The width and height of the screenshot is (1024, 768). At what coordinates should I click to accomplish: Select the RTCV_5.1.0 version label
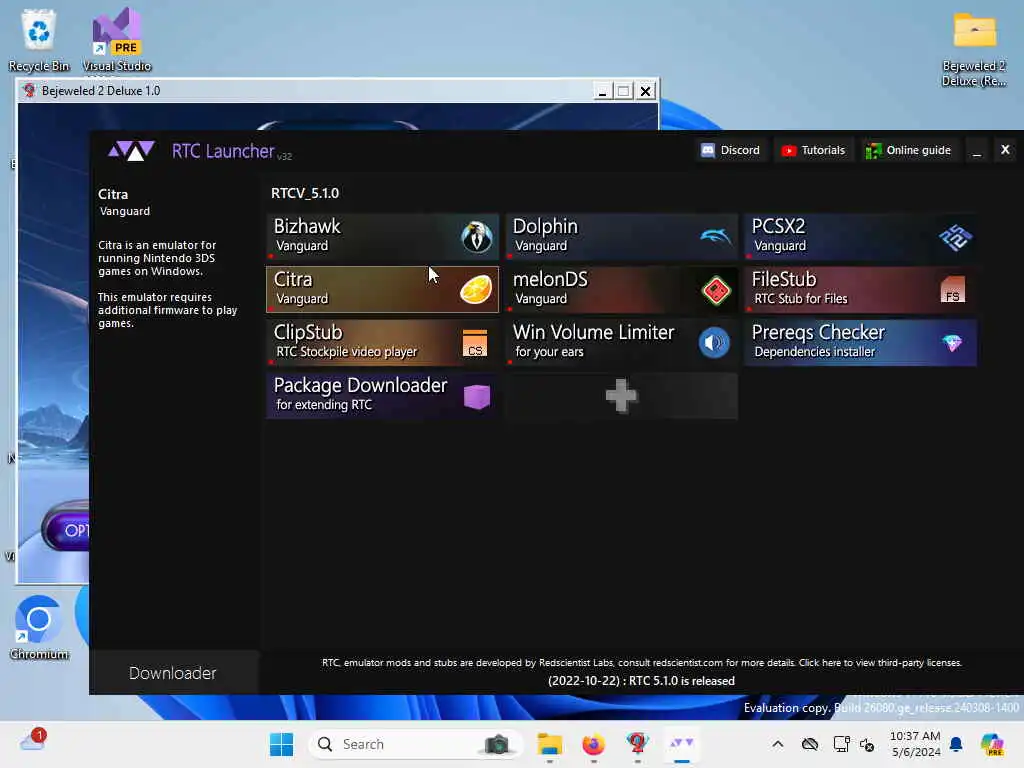click(305, 193)
